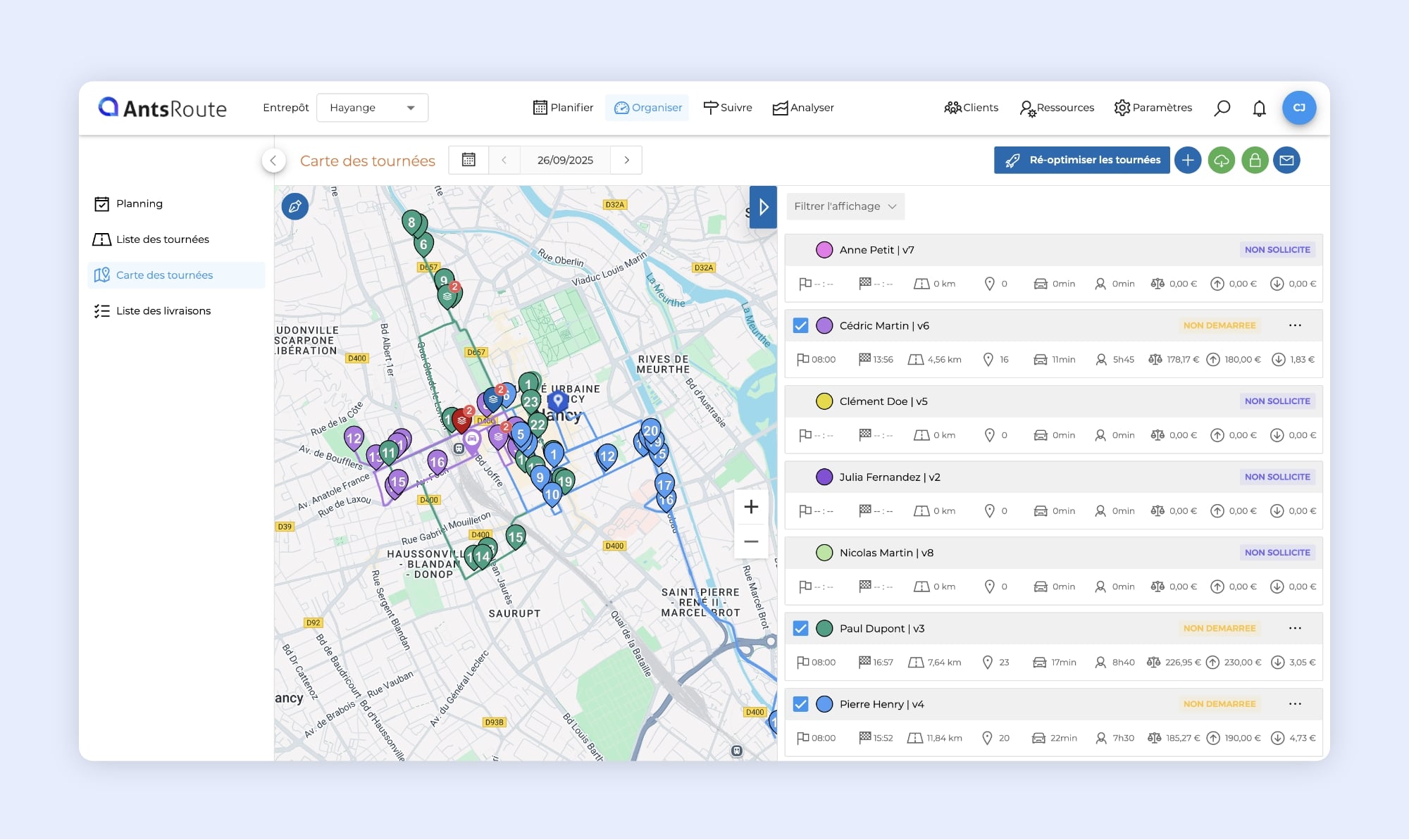Click the search magnifier icon
Viewport: 1409px width, 840px height.
coord(1222,108)
